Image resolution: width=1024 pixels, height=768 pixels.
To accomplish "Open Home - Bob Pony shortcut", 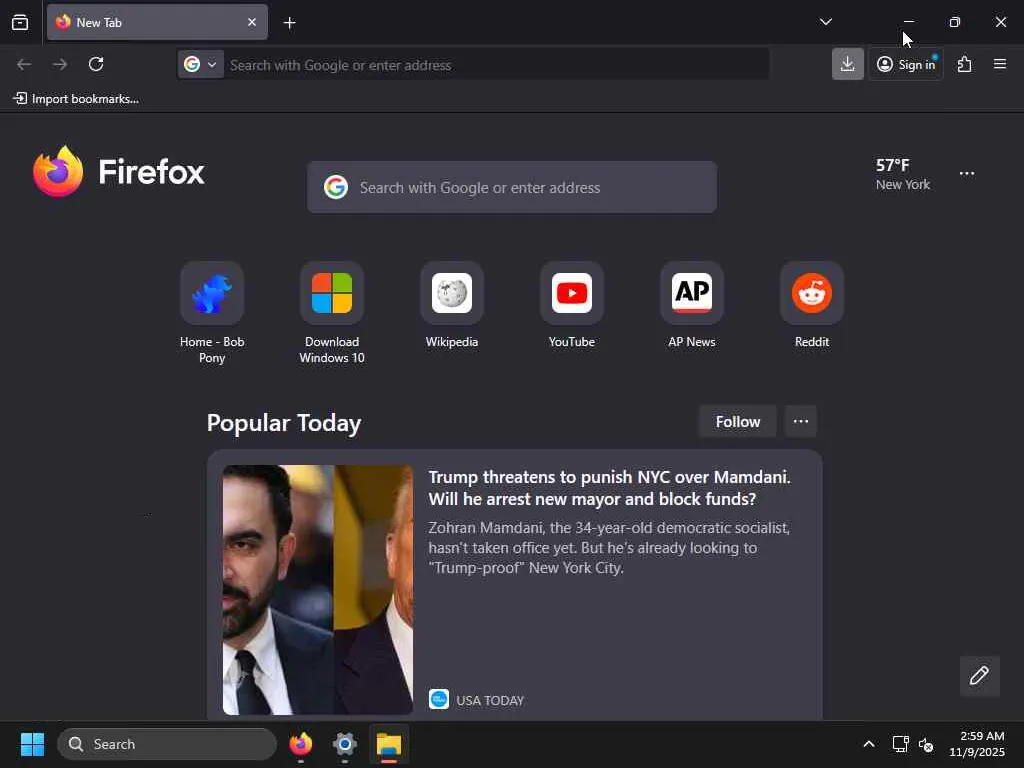I will [212, 313].
